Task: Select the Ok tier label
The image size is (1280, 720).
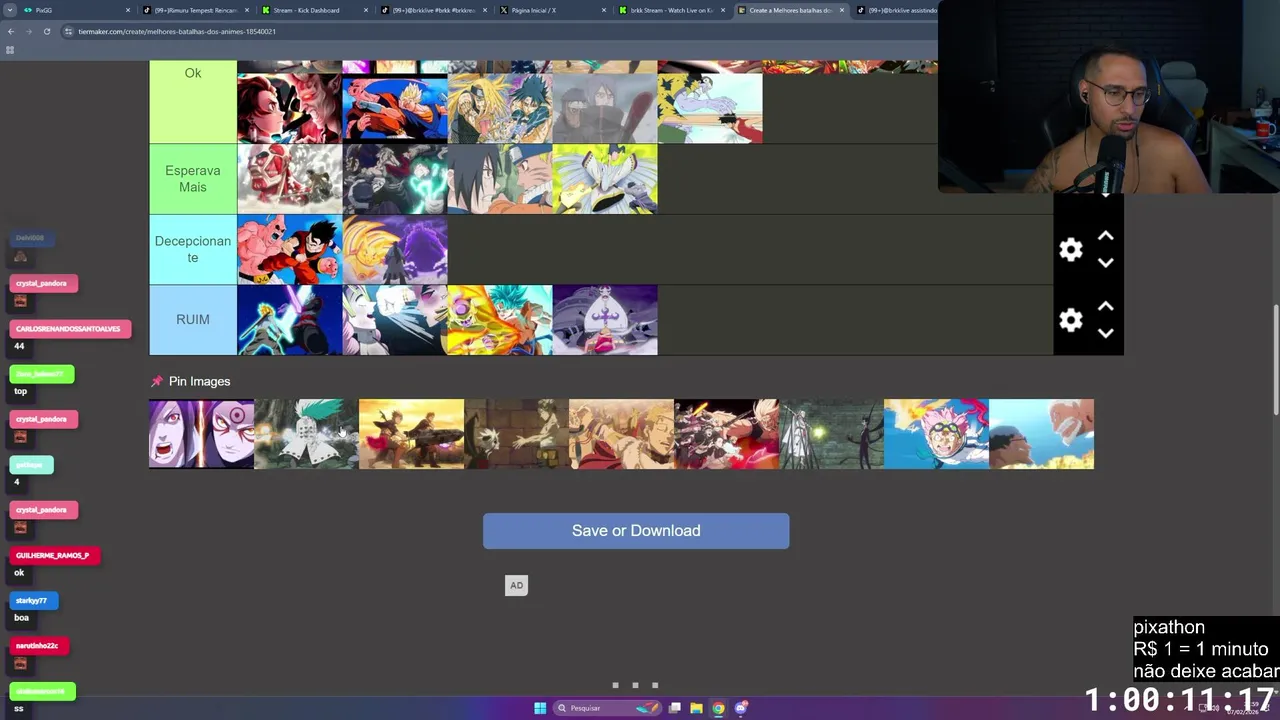Action: pos(193,102)
